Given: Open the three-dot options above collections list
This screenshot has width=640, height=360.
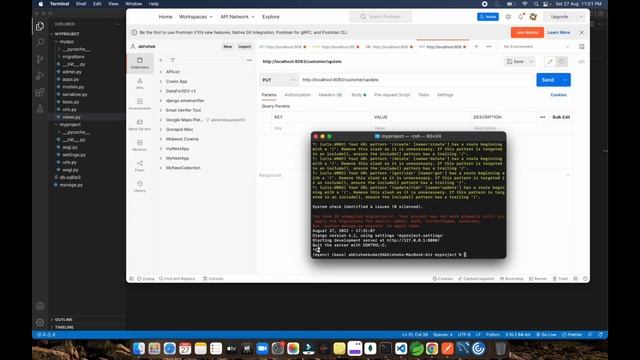Looking at the screenshot, I should (x=249, y=60).
